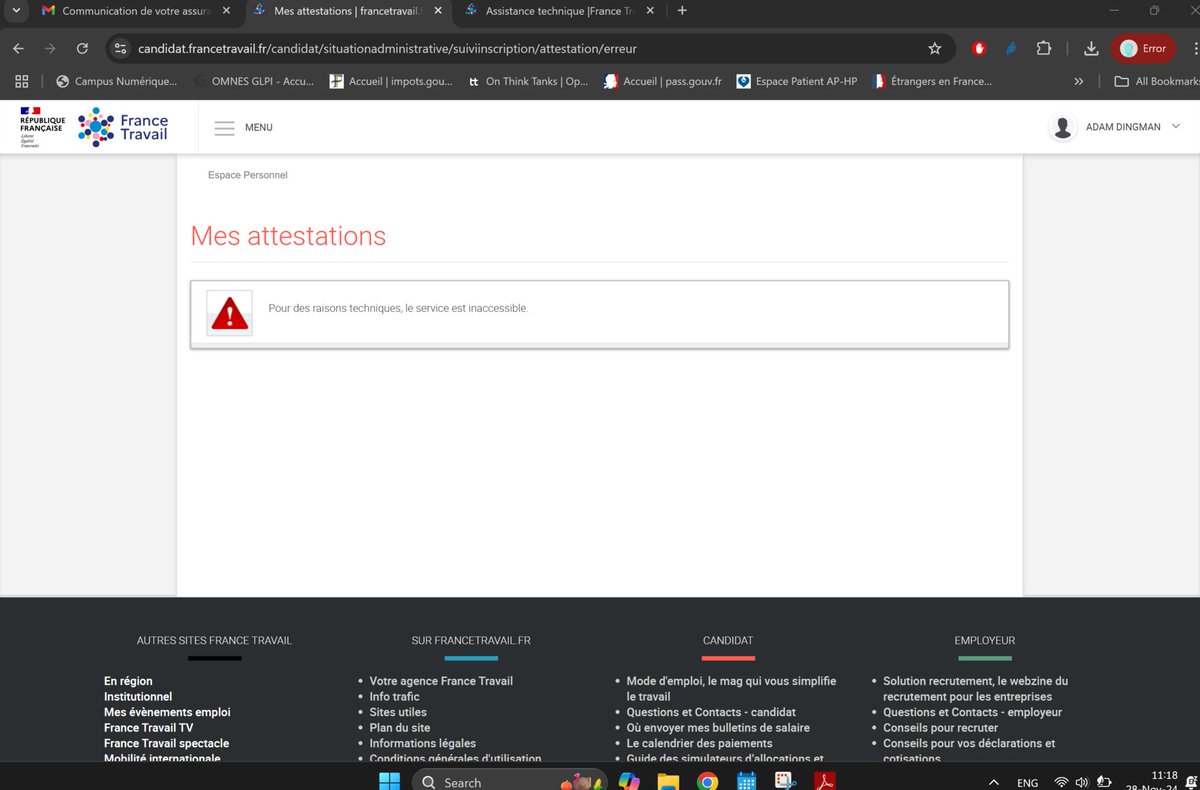Open the Calendar app on the taskbar

(746, 781)
